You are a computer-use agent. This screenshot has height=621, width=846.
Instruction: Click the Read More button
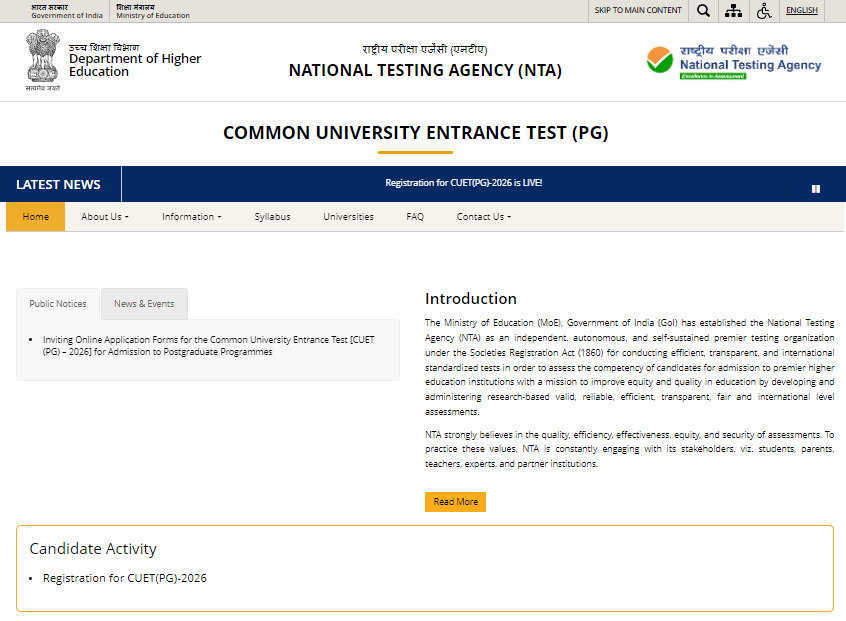pos(455,501)
